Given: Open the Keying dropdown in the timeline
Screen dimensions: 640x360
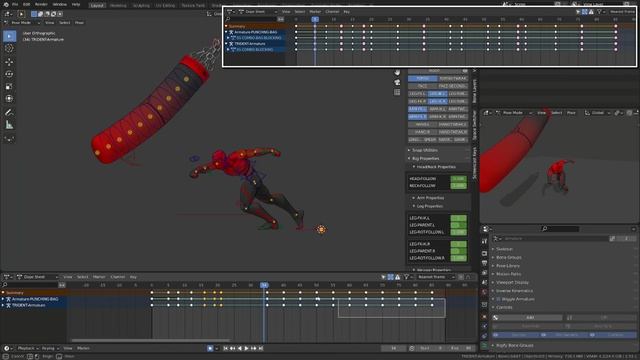Looking at the screenshot, I should (50, 348).
